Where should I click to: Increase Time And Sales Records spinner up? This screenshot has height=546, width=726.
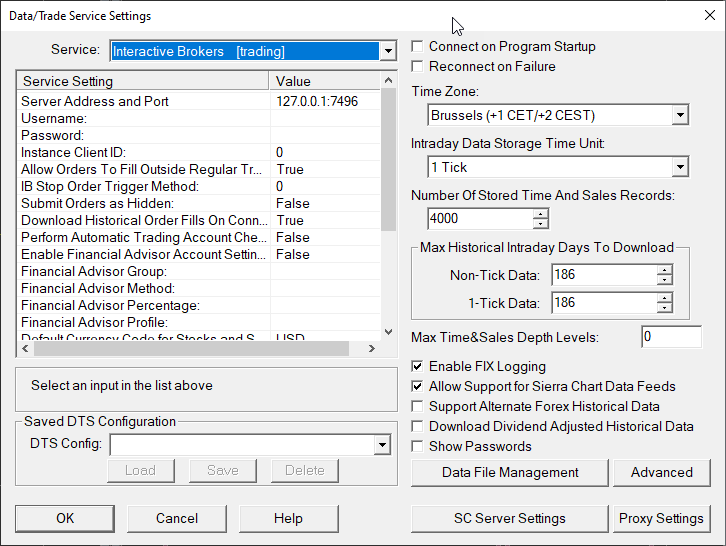point(540,213)
